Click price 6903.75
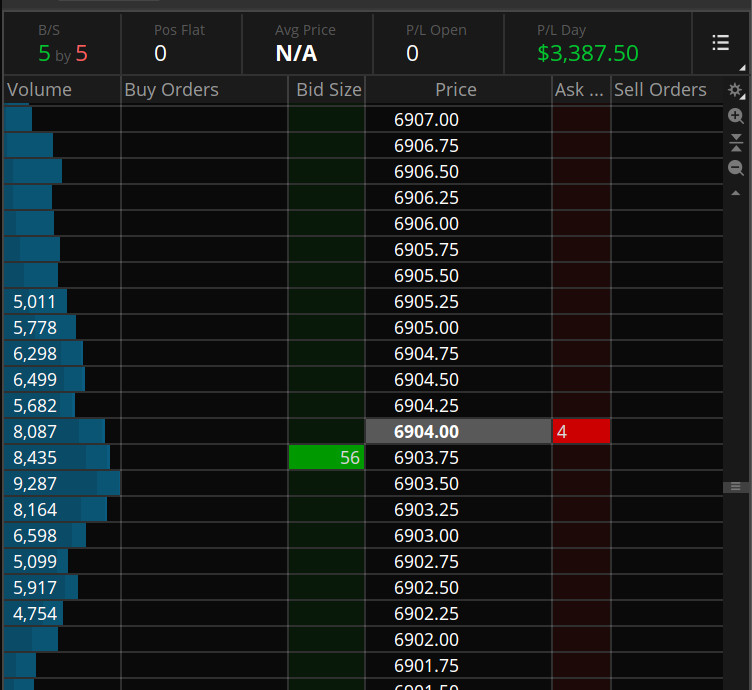Viewport: 752px width, 690px height. tap(426, 457)
